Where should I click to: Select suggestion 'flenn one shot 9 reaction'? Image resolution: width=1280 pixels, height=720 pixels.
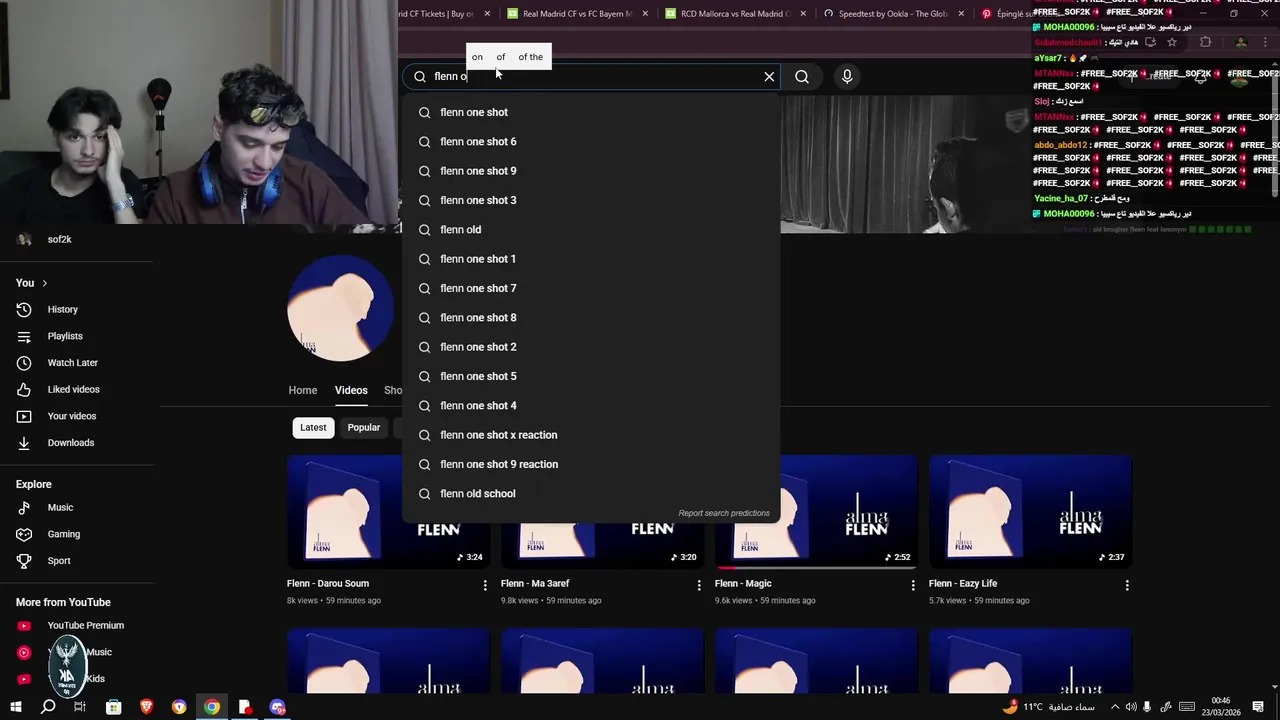(x=591, y=464)
